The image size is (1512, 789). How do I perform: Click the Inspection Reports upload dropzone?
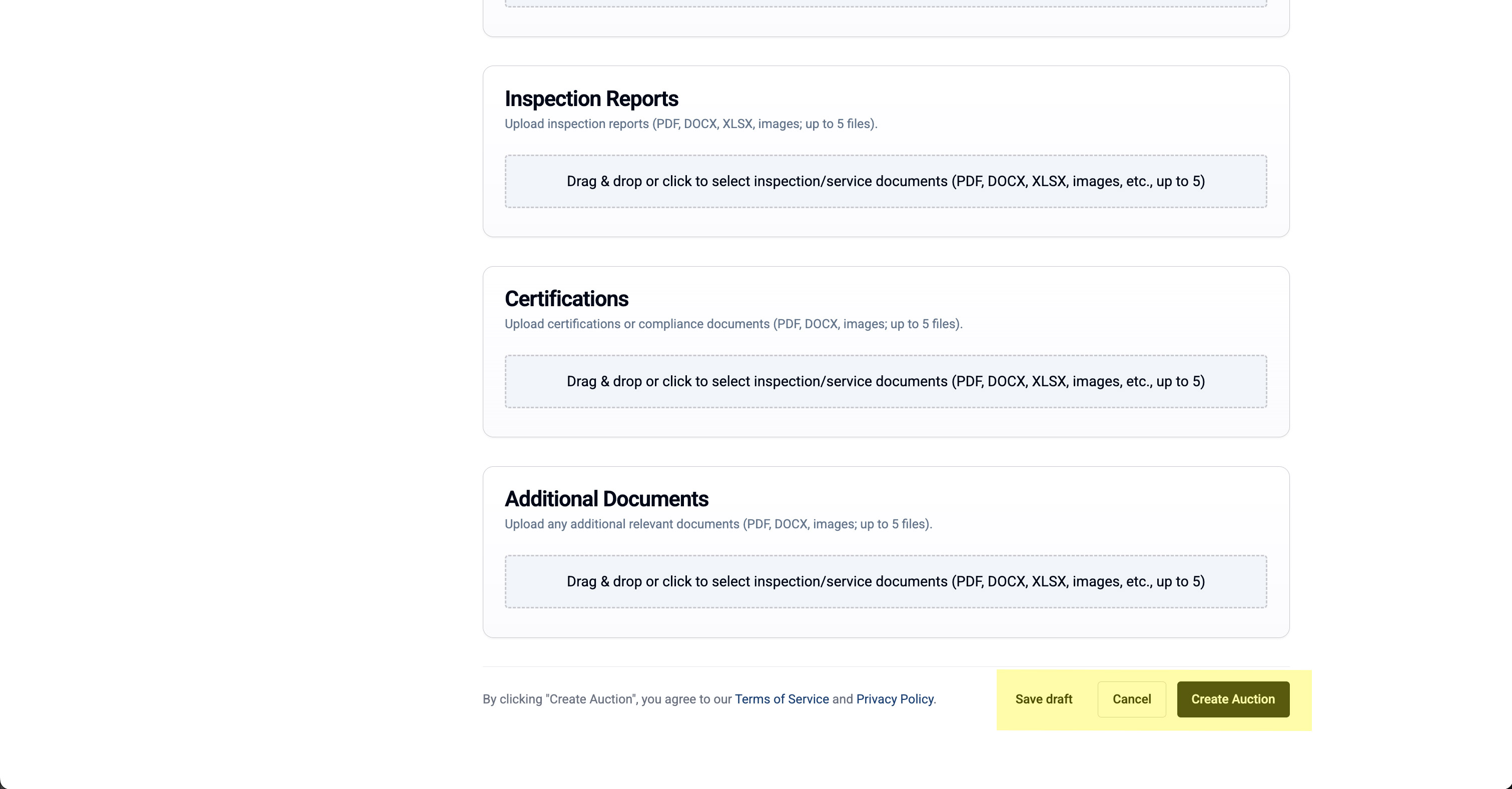pos(885,182)
